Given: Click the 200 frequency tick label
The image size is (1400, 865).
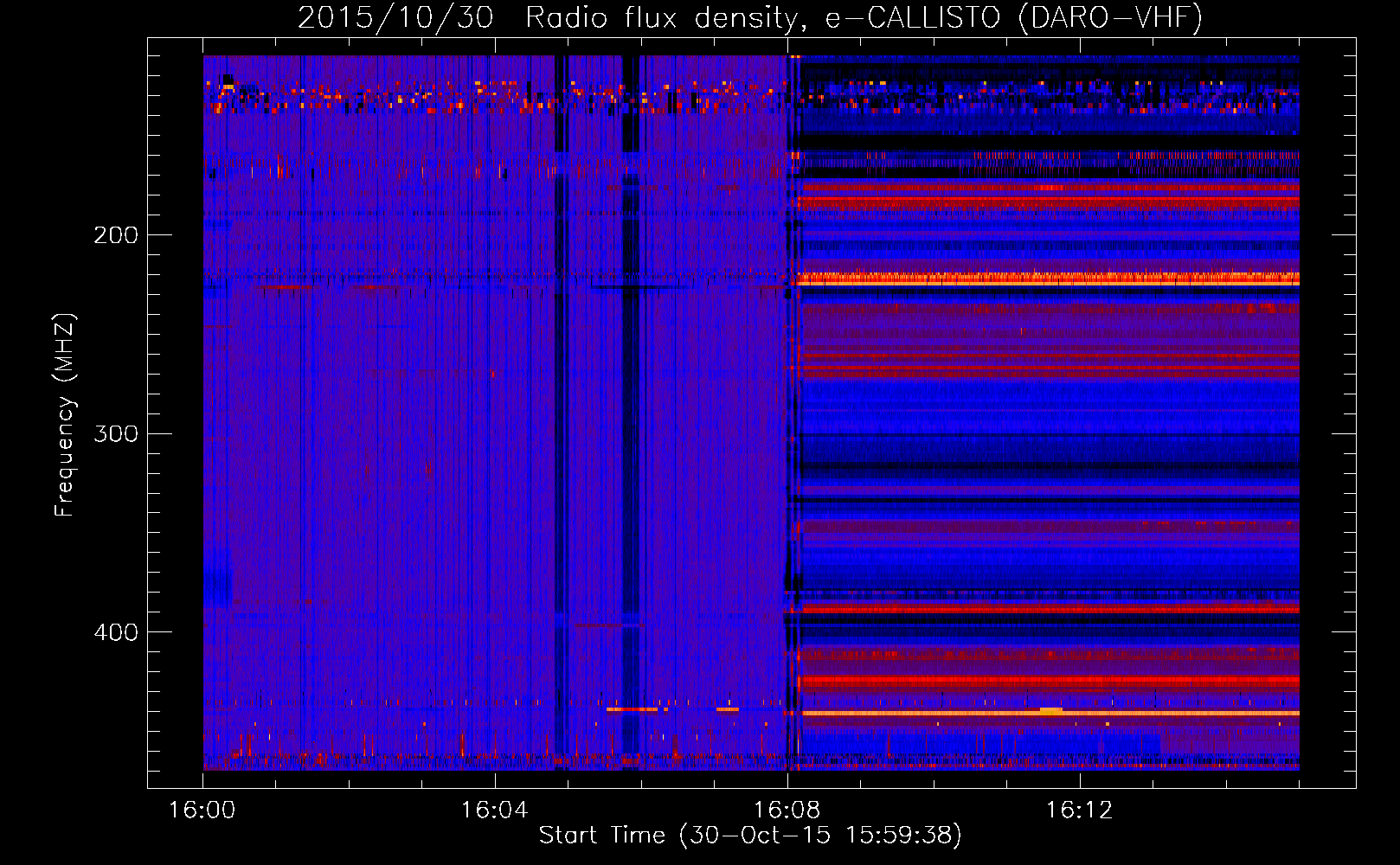Looking at the screenshot, I should click(x=116, y=235).
